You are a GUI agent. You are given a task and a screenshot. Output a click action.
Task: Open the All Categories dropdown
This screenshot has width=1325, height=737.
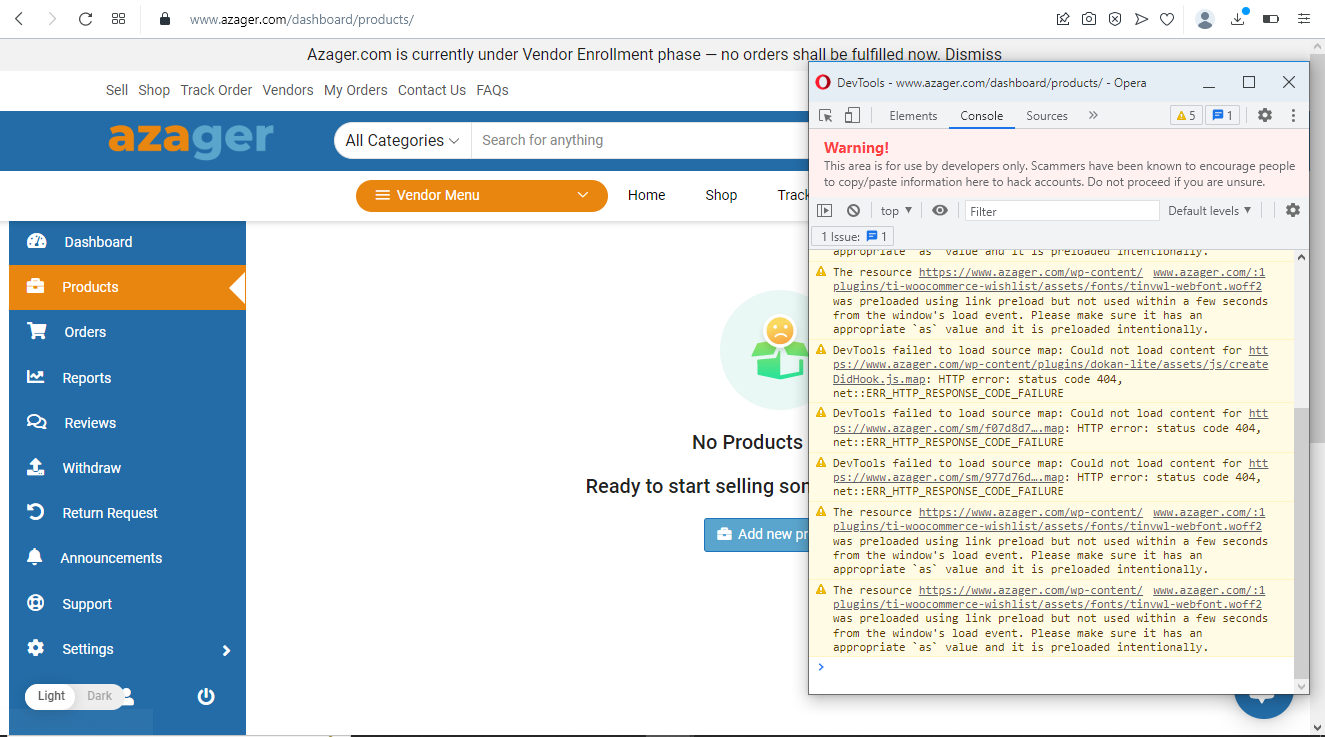coord(402,140)
